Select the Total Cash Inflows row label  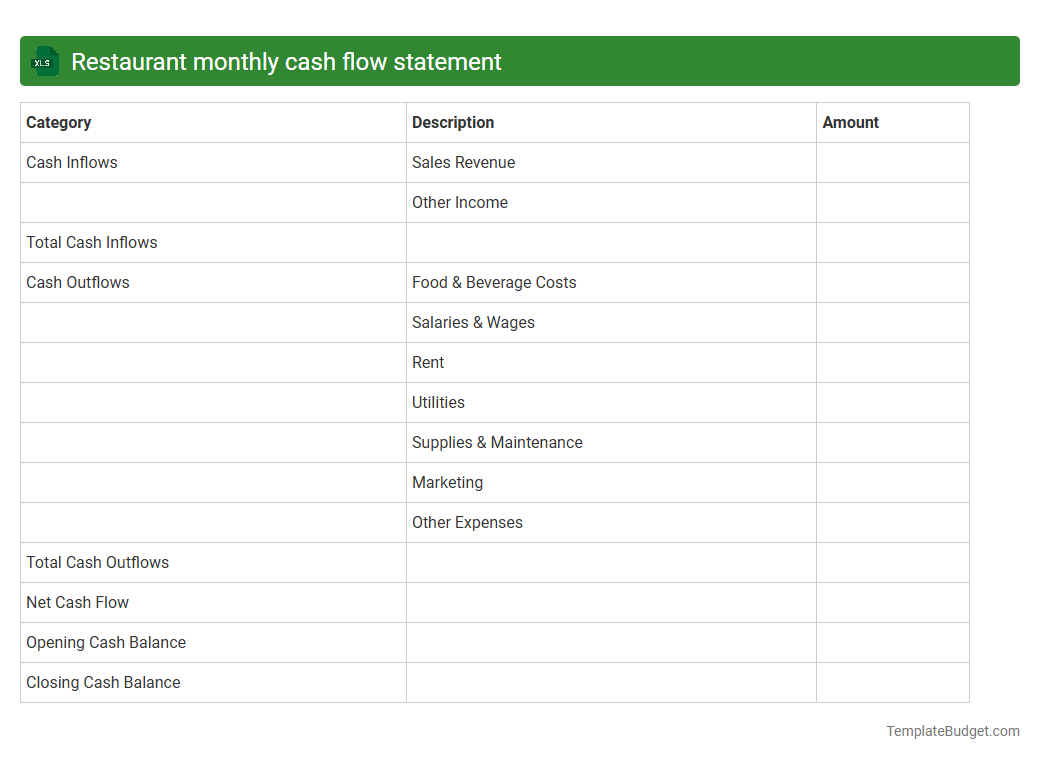click(x=91, y=242)
